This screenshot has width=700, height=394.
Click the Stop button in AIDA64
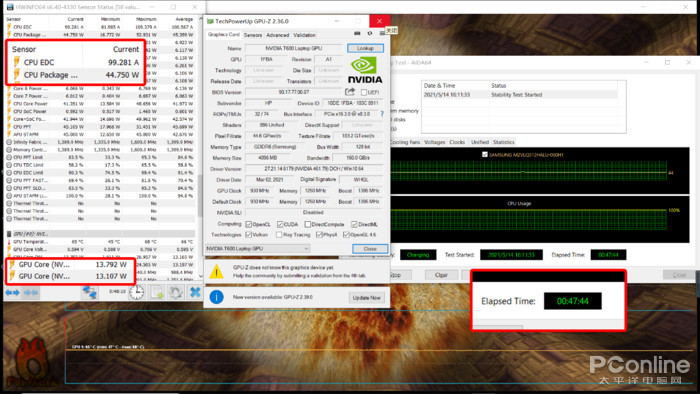pyautogui.click(x=396, y=275)
